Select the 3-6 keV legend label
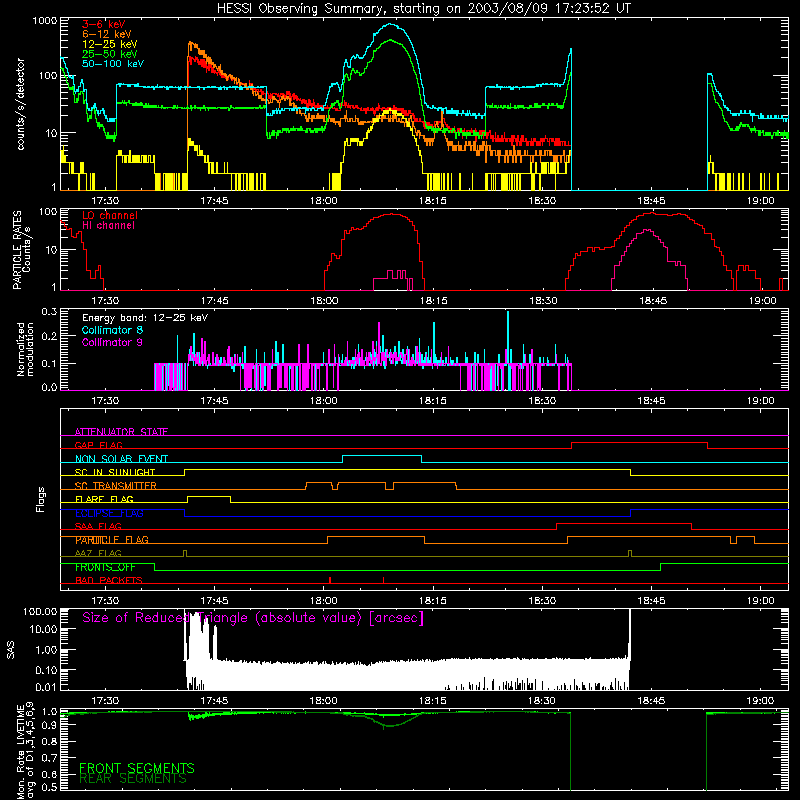The image size is (800, 800). point(103,24)
